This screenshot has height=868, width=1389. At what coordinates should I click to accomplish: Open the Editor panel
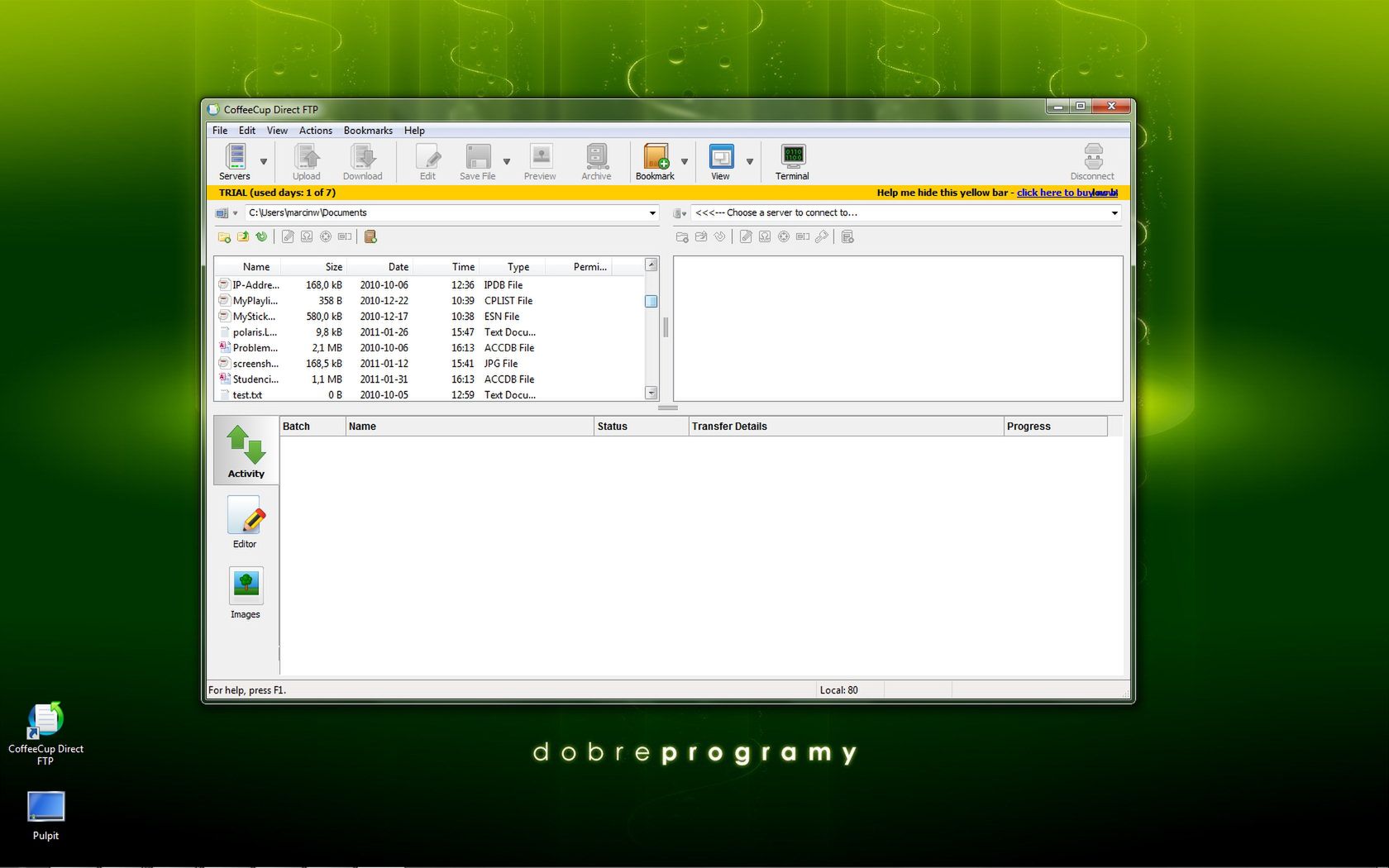[245, 522]
